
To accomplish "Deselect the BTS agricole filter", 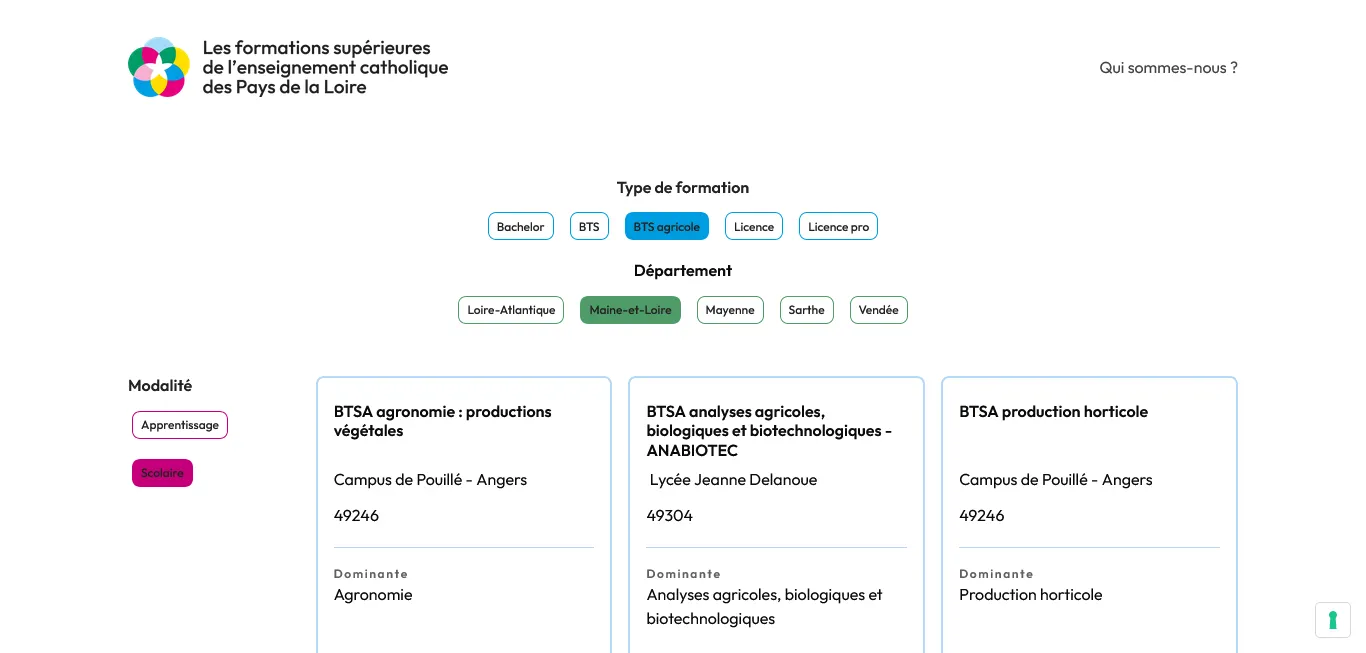I will (667, 226).
